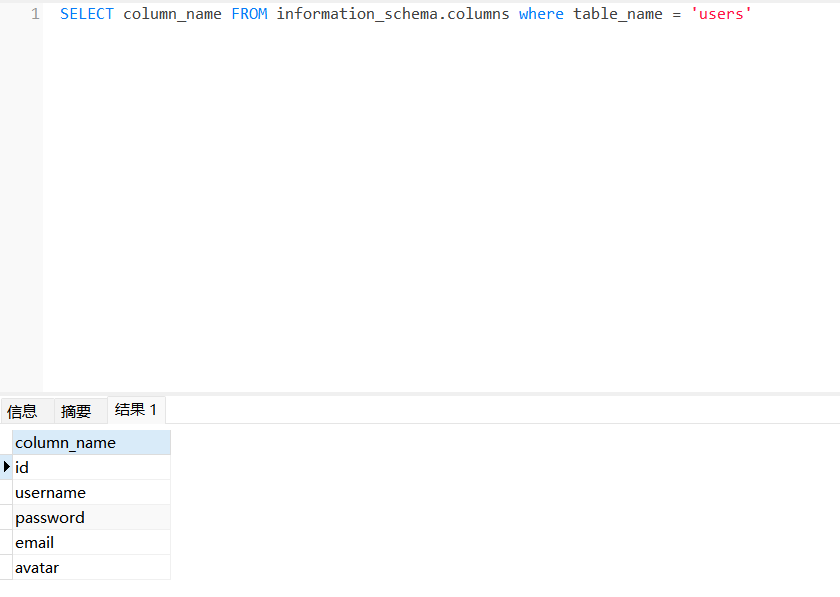Place cursor on the where keyword
This screenshot has width=840, height=597.
(x=541, y=14)
